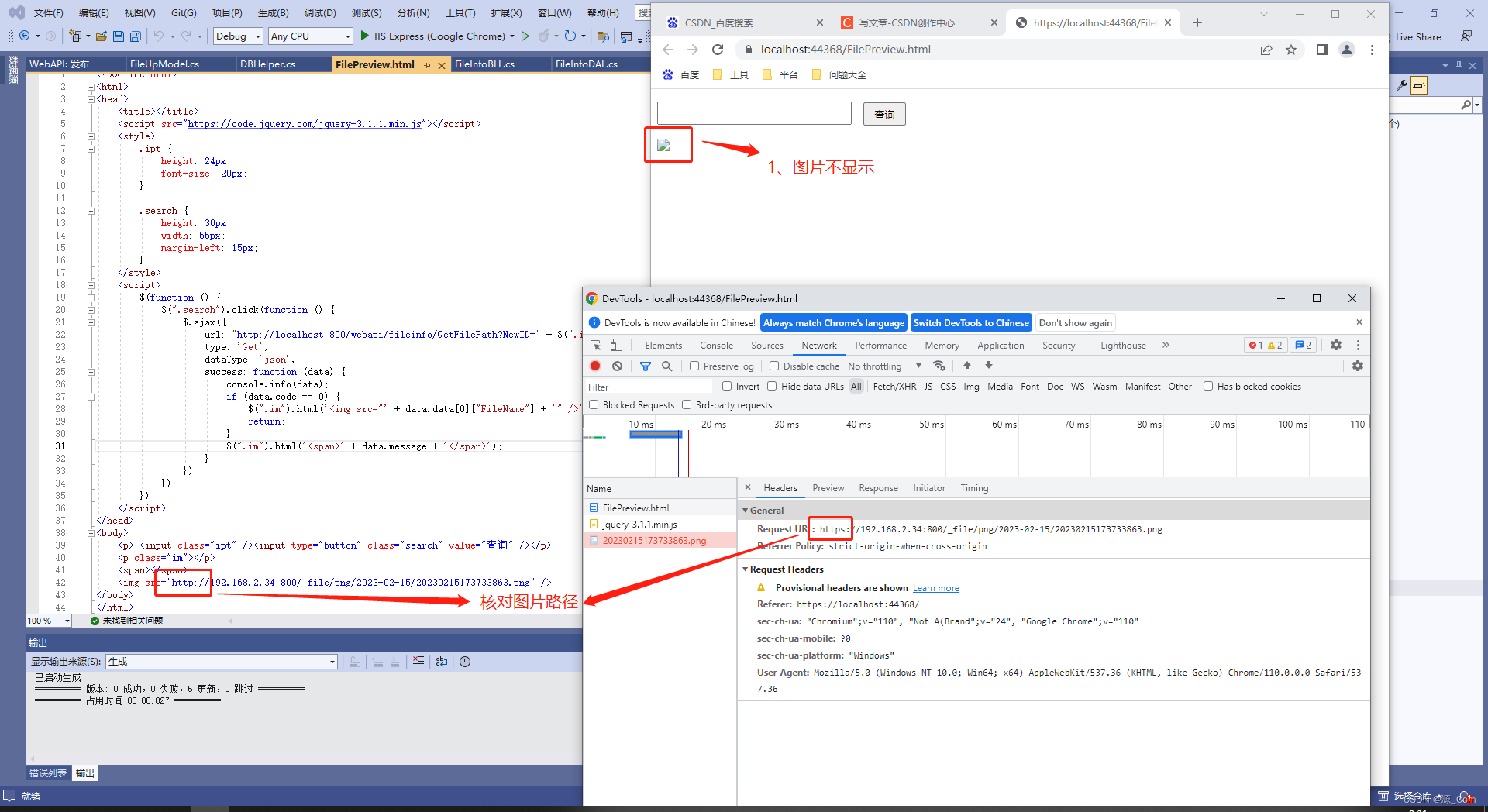
Task: Open 调试(D) menu in Visual Studio
Action: tap(320, 12)
